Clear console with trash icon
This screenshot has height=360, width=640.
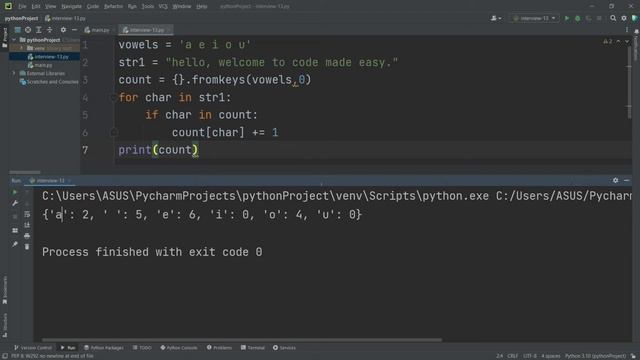tap(27, 247)
